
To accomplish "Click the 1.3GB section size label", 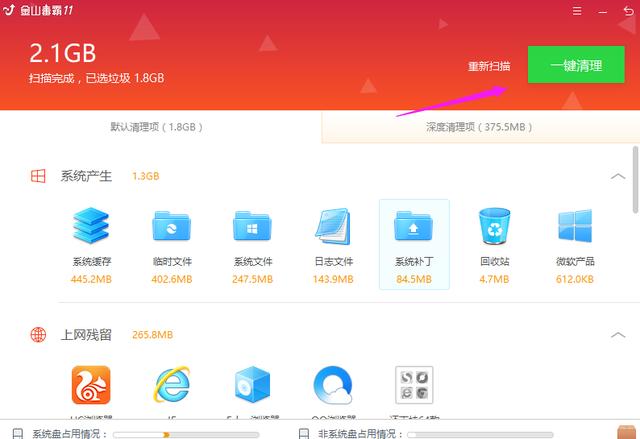I will [x=146, y=176].
